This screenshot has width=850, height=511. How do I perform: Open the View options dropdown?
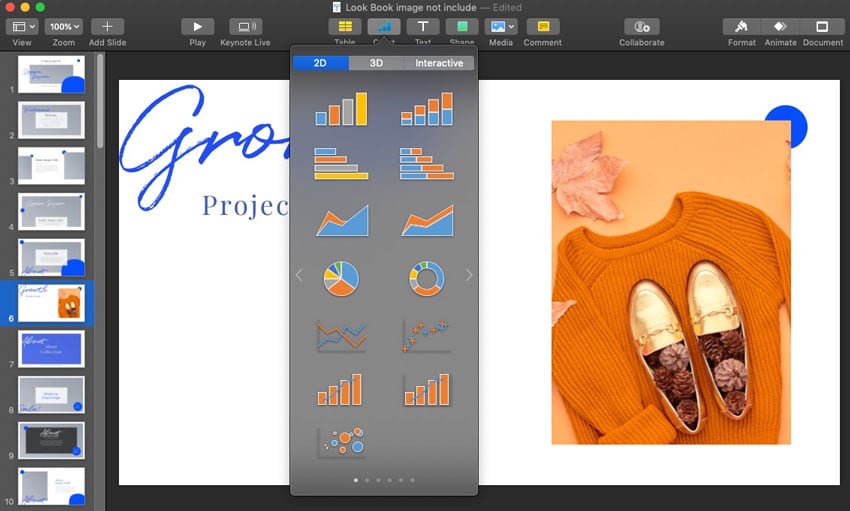click(22, 27)
